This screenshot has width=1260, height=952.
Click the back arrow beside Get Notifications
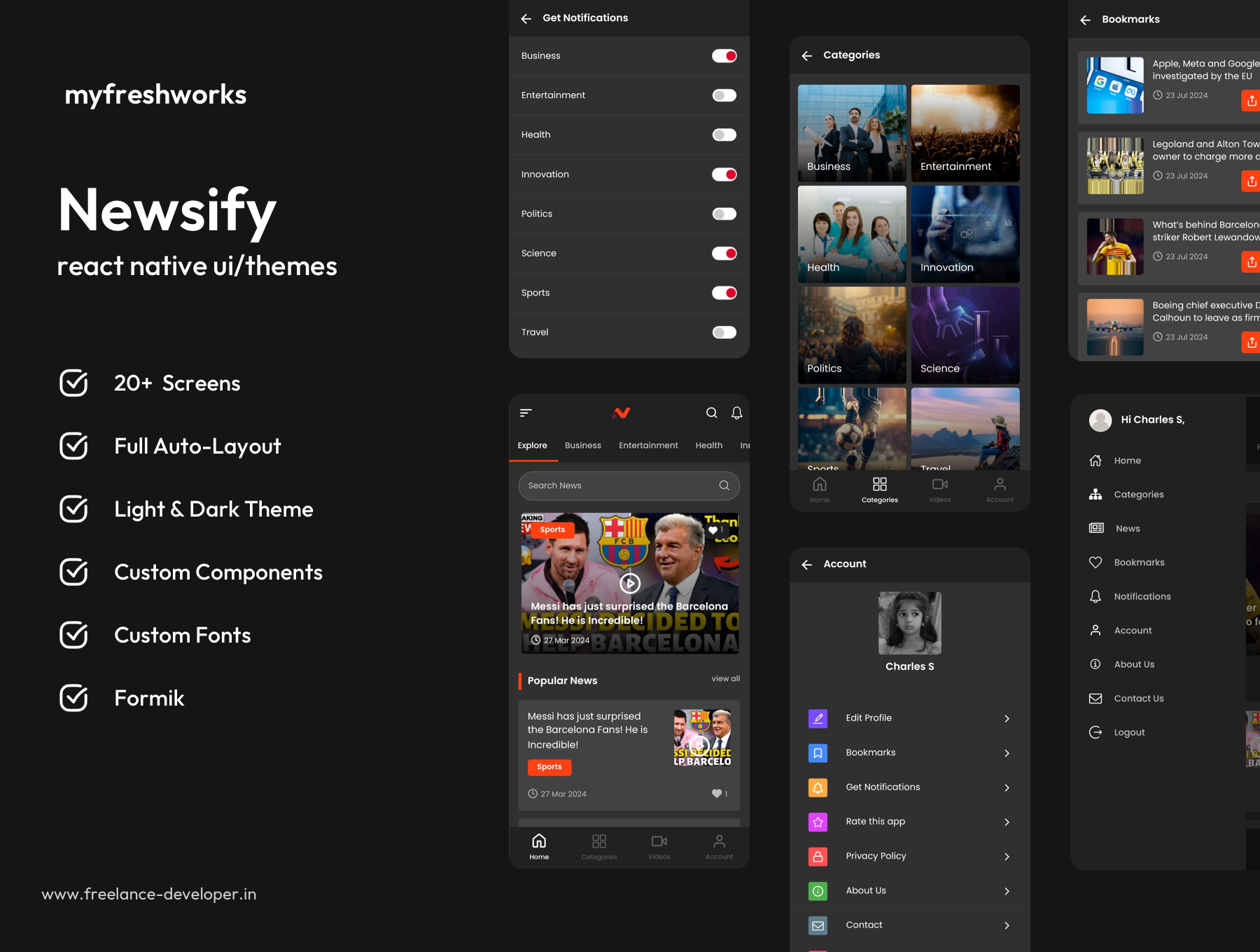[x=526, y=19]
